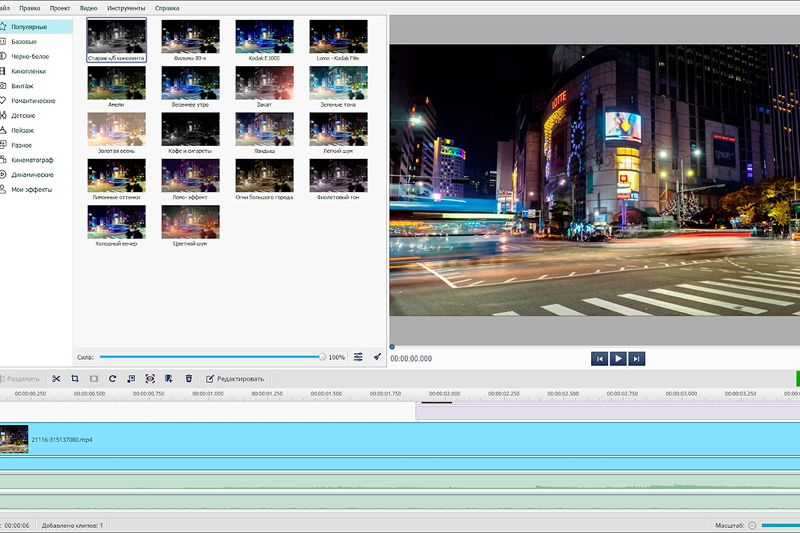Click Редактировать edit button
Viewport: 800px width, 533px height.
[235, 378]
